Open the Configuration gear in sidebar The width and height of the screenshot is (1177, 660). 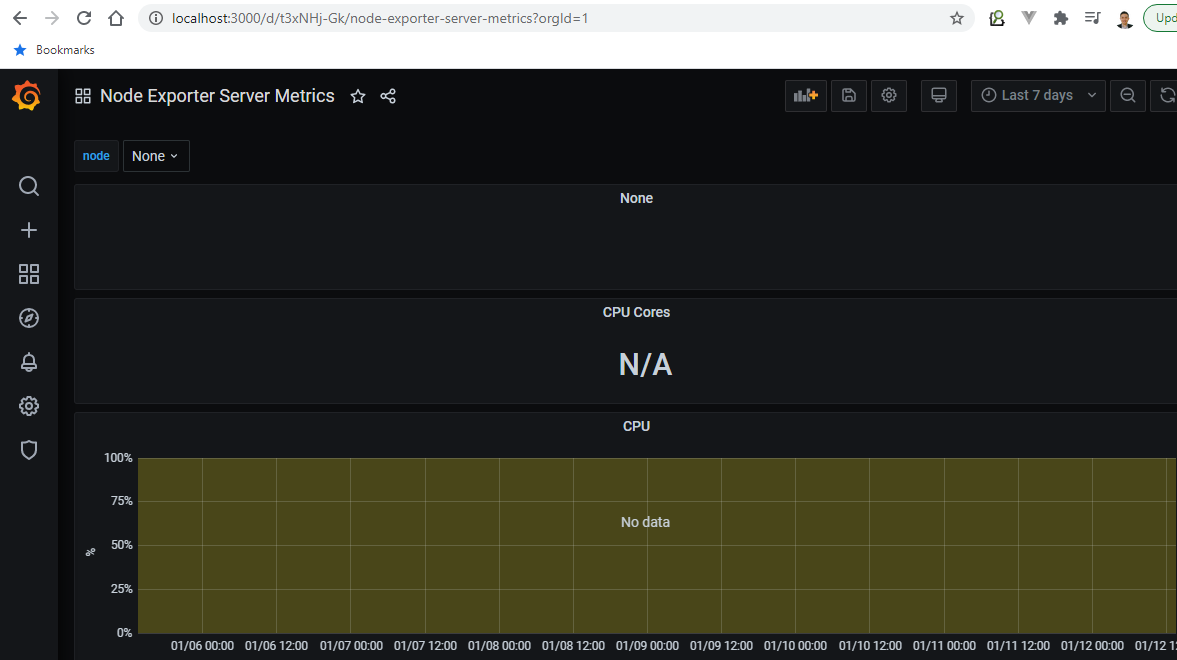click(x=29, y=406)
